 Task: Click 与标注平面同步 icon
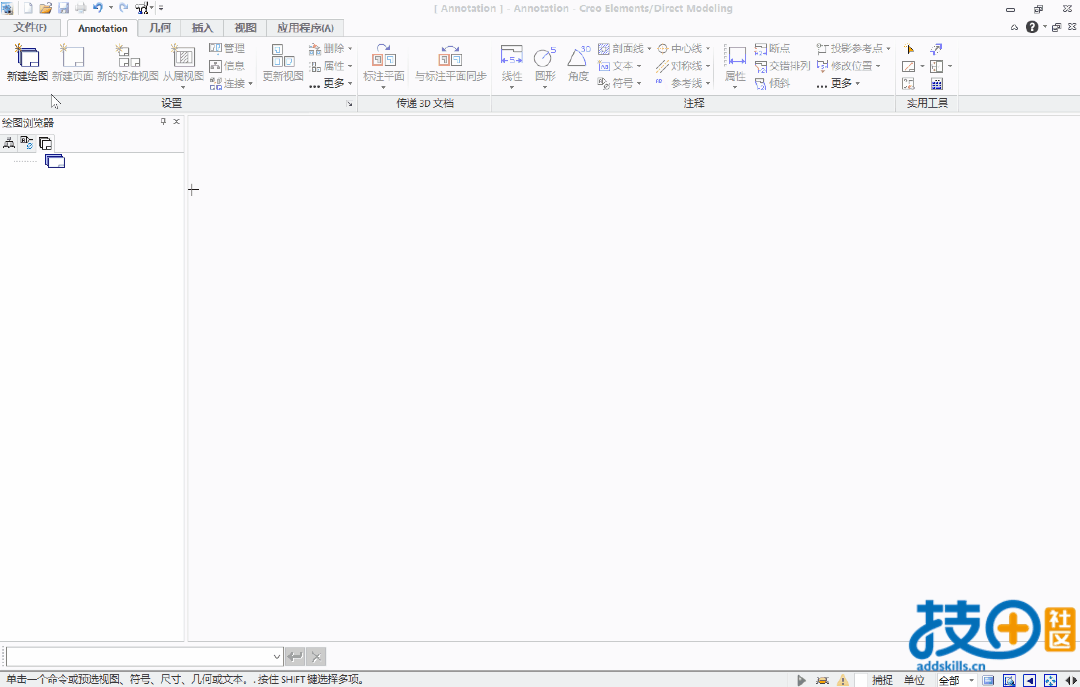450,56
